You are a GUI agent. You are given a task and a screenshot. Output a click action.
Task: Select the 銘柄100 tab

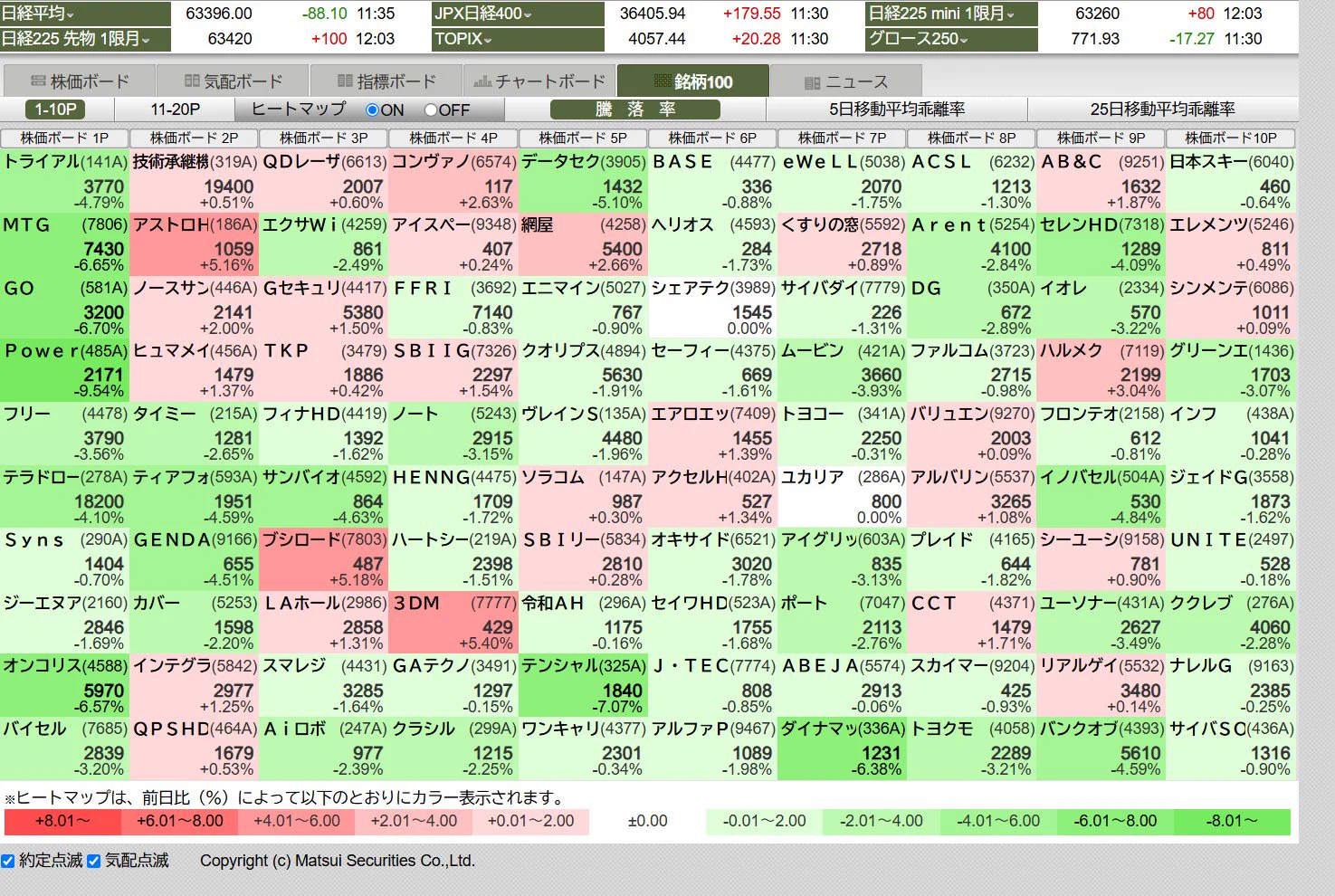pyautogui.click(x=693, y=81)
